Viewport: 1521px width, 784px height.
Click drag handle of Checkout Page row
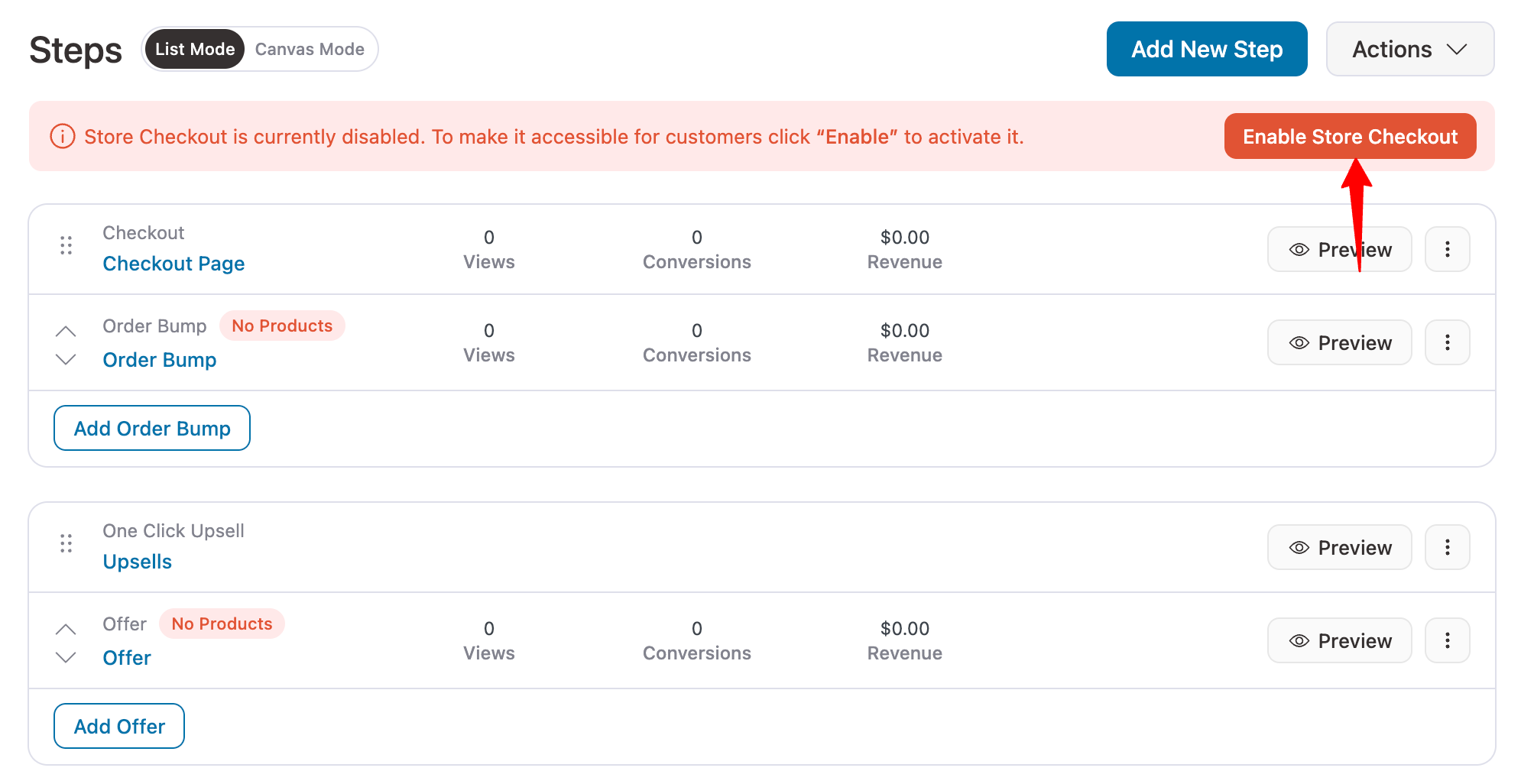click(66, 245)
